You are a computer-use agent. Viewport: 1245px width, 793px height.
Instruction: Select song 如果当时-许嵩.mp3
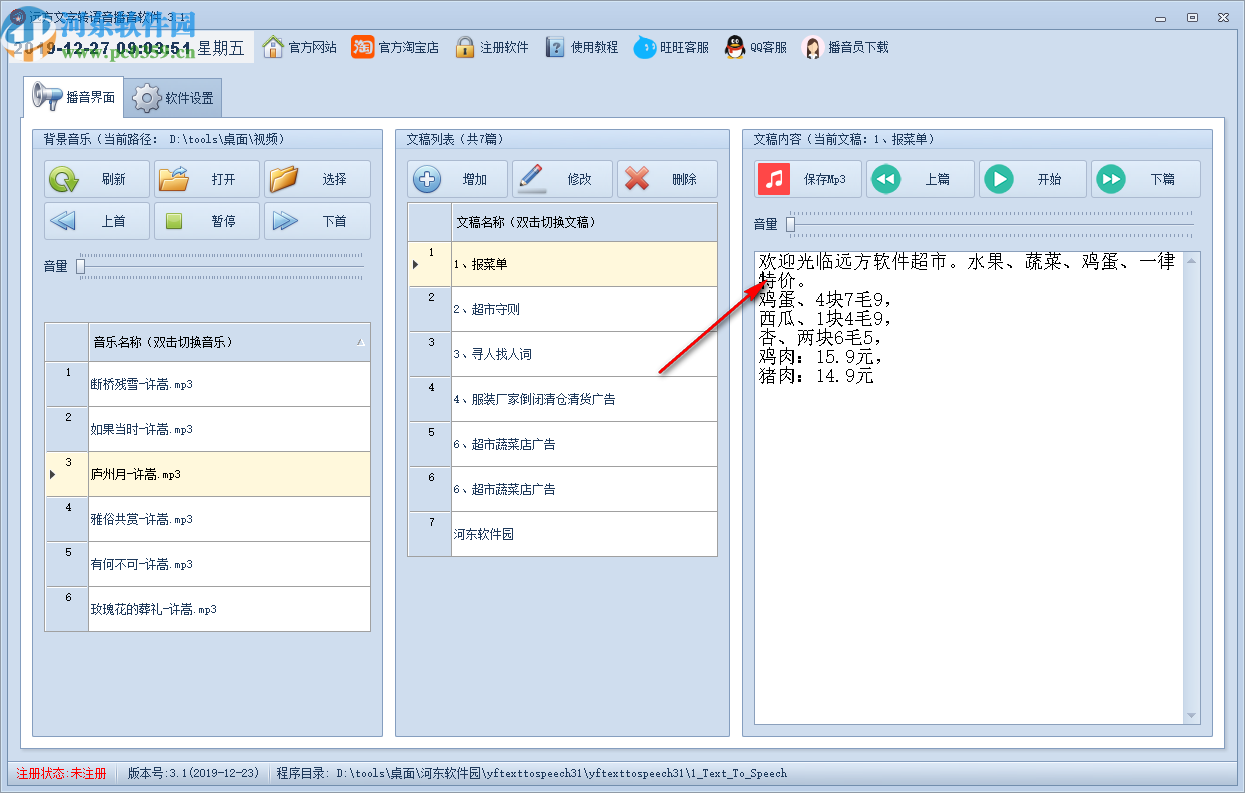click(x=229, y=429)
